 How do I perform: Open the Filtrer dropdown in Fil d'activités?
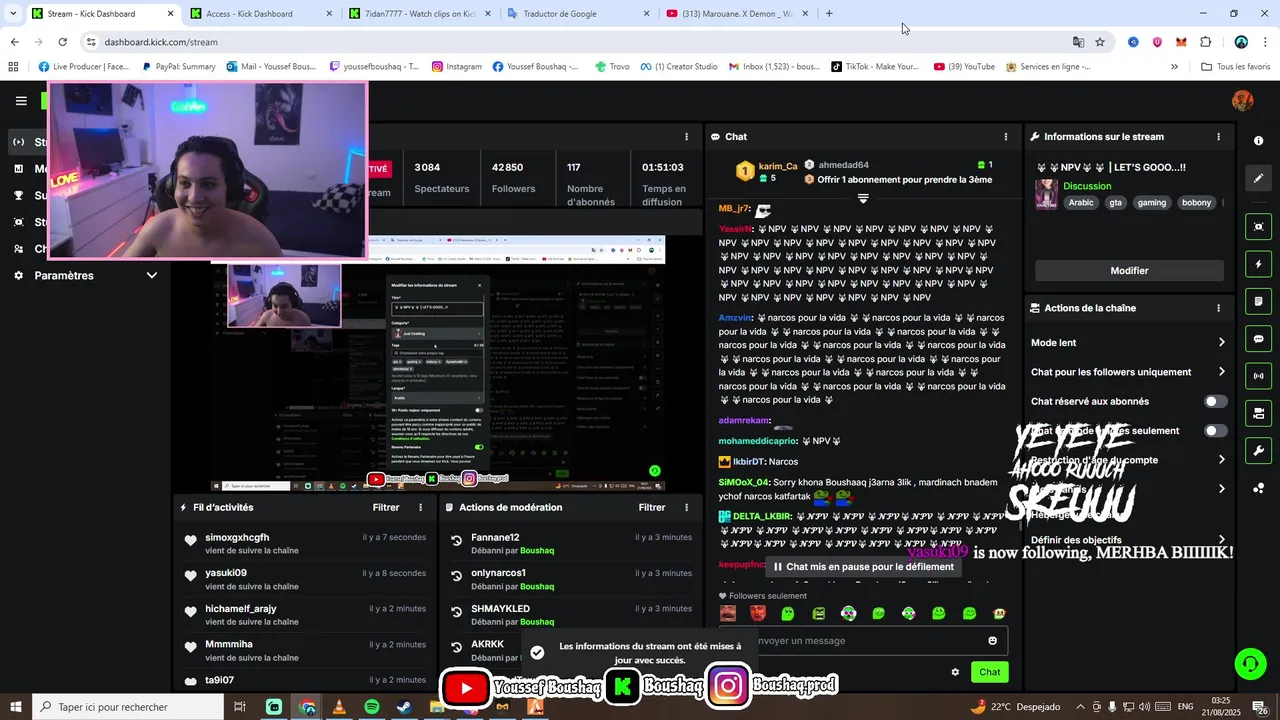click(x=386, y=508)
